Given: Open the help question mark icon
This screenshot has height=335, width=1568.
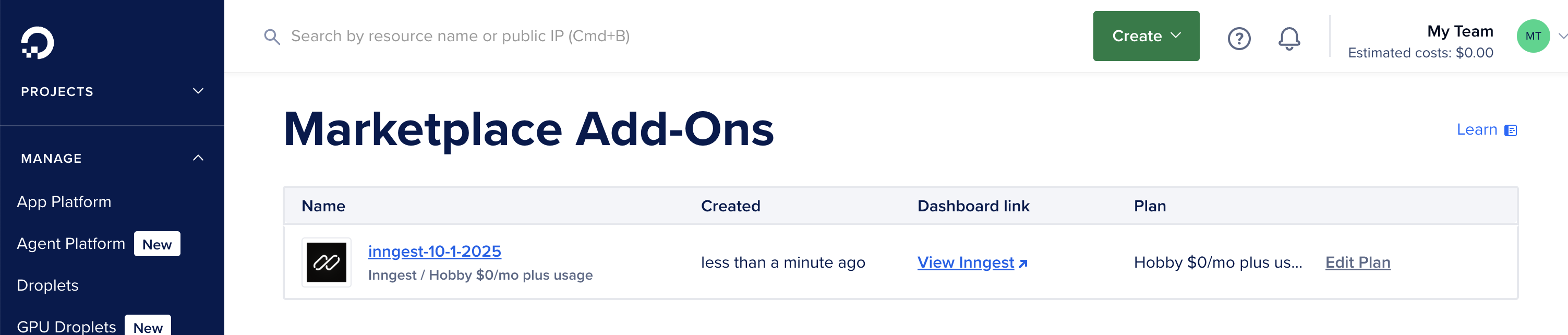Looking at the screenshot, I should (1238, 39).
